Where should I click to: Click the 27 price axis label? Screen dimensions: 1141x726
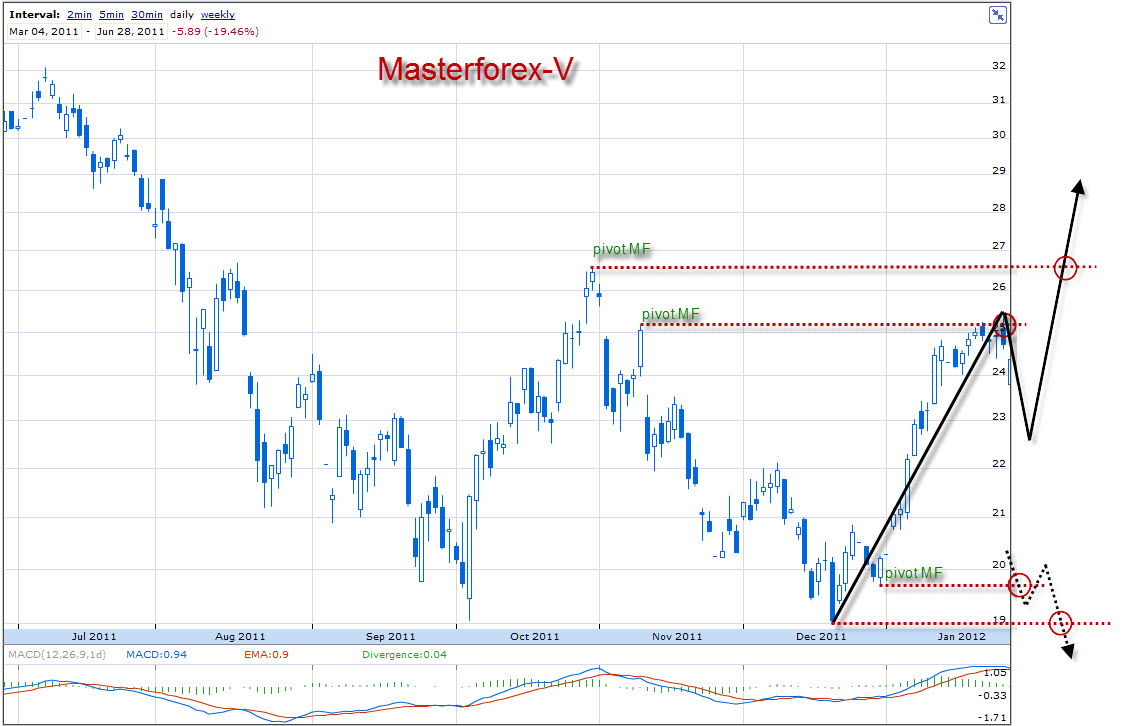point(999,246)
